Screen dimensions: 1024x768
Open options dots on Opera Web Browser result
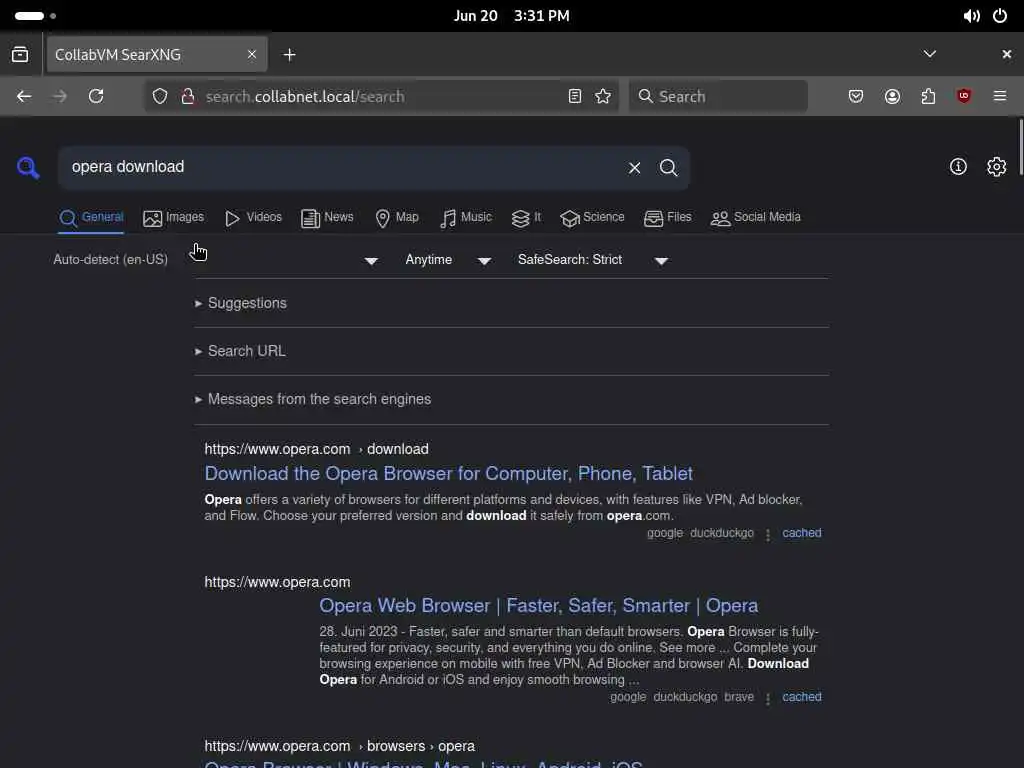768,698
